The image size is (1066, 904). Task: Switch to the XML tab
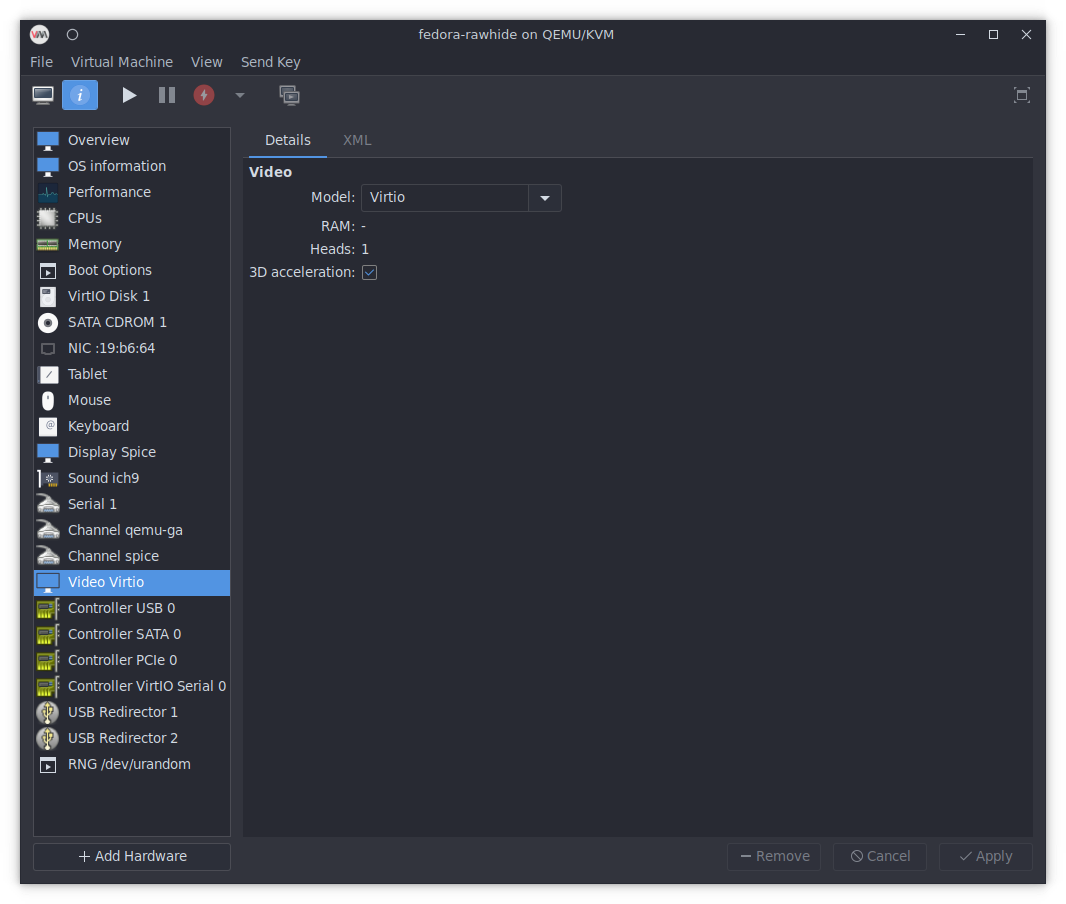point(357,140)
